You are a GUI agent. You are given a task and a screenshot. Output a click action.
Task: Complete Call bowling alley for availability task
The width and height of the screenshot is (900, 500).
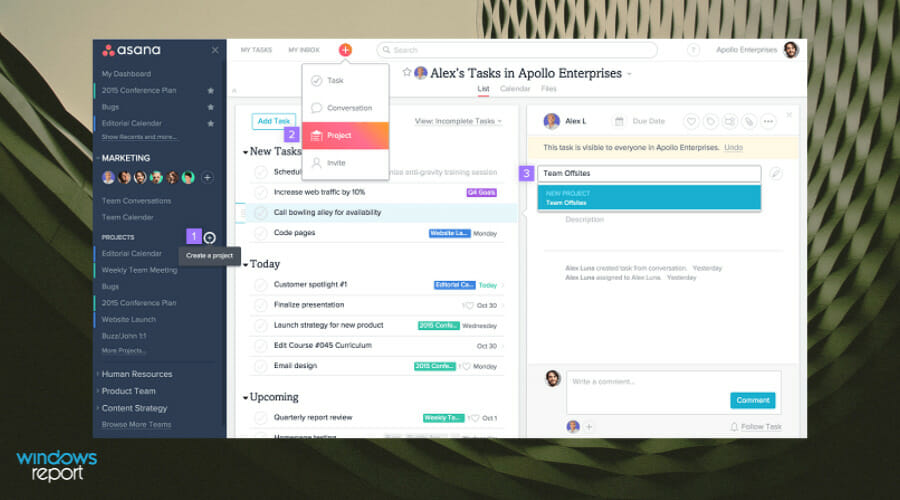coord(261,213)
